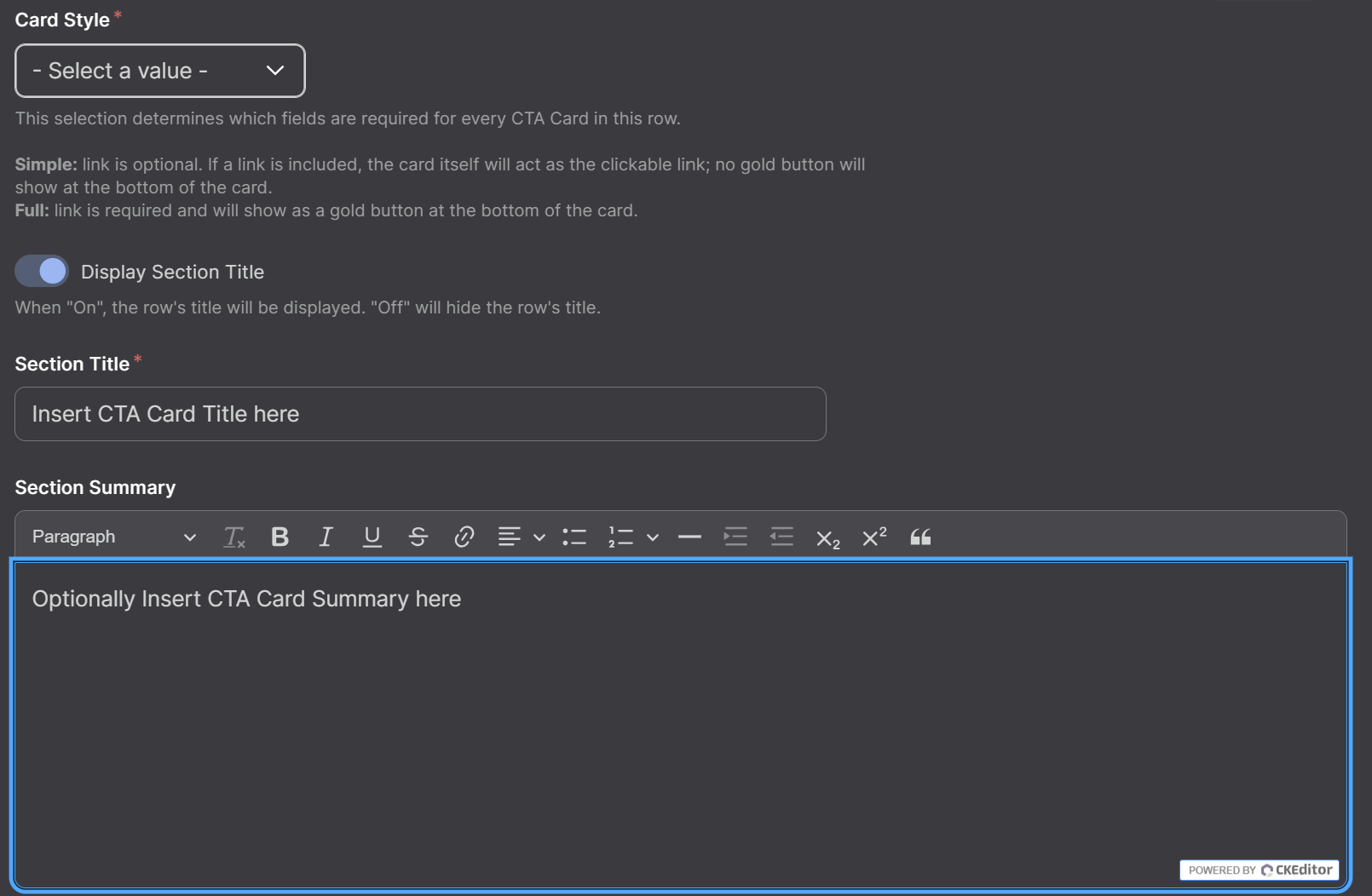Toggle the Display Section Title switch
The height and width of the screenshot is (896, 1372).
[x=42, y=272]
